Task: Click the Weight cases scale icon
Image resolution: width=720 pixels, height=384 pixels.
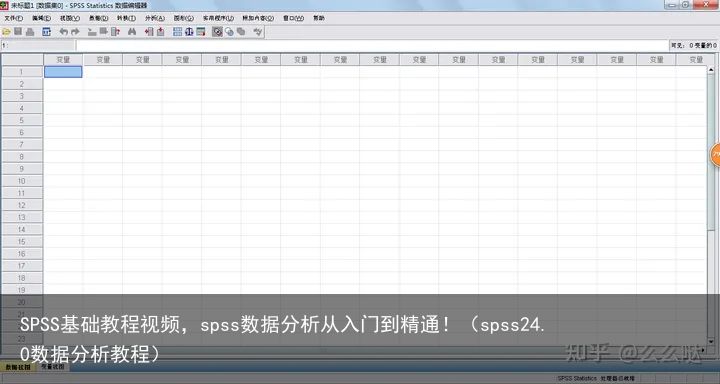Action: (x=189, y=32)
